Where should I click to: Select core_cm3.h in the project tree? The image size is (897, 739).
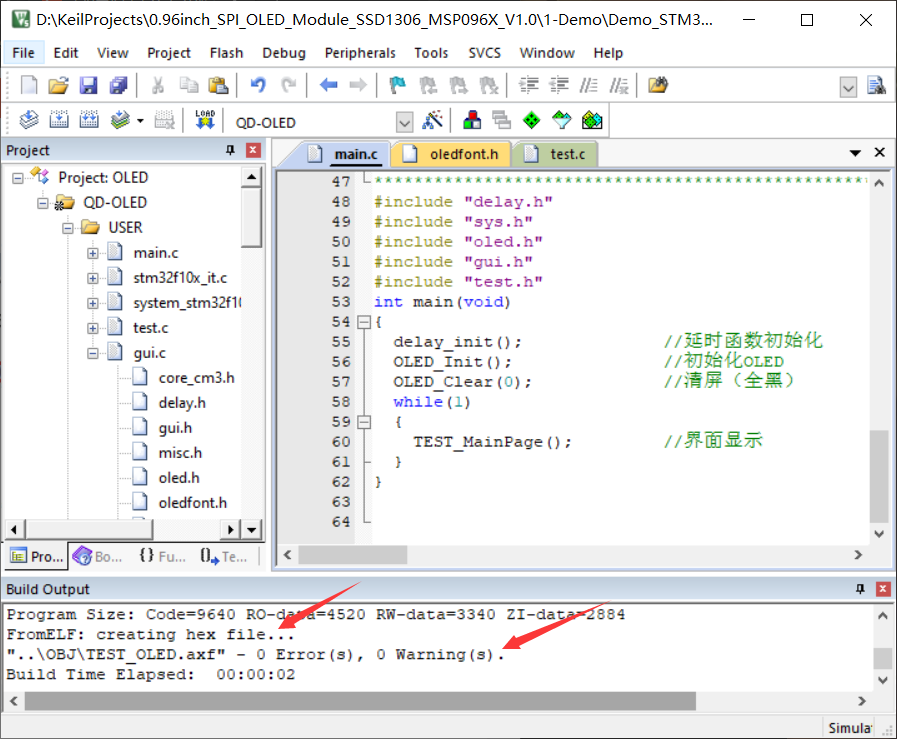(196, 378)
